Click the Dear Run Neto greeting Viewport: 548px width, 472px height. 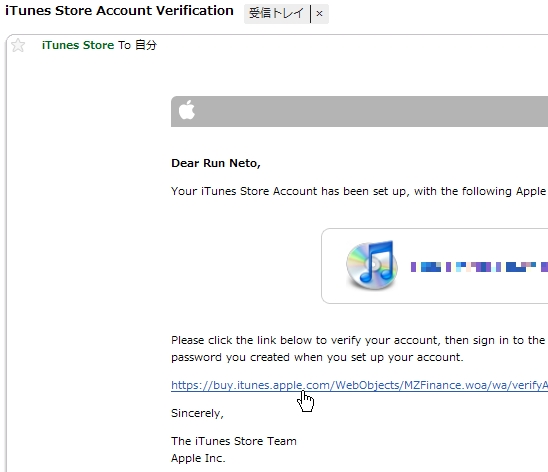pyautogui.click(x=216, y=163)
